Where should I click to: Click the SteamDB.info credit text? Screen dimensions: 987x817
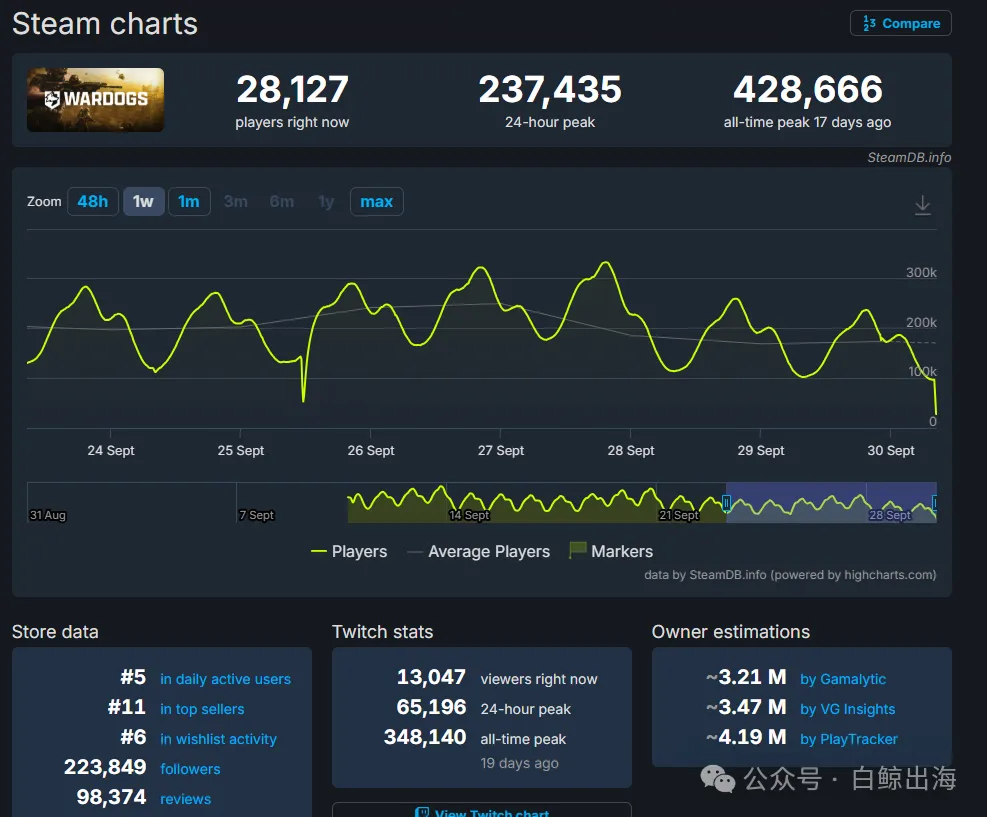[909, 157]
